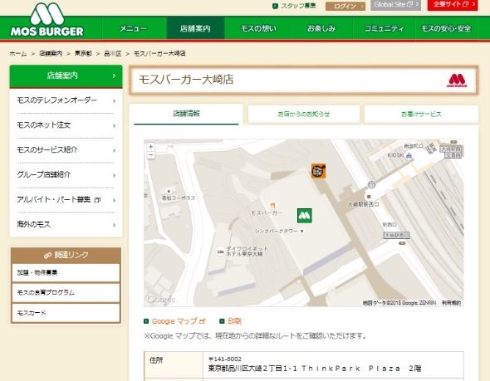Viewport: 490px width, 381px height.
Task: Click the 印刷 print link
Action: click(234, 321)
